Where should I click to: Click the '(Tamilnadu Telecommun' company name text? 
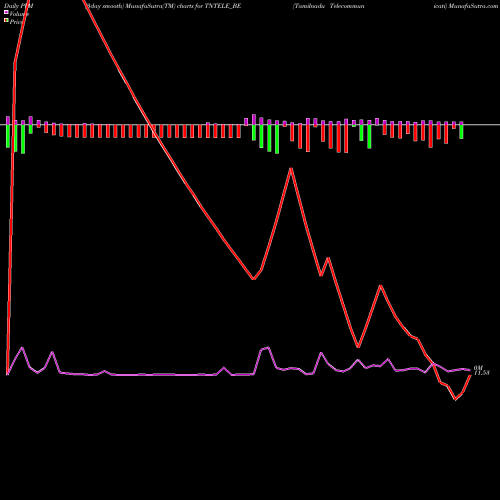coord(329,6)
